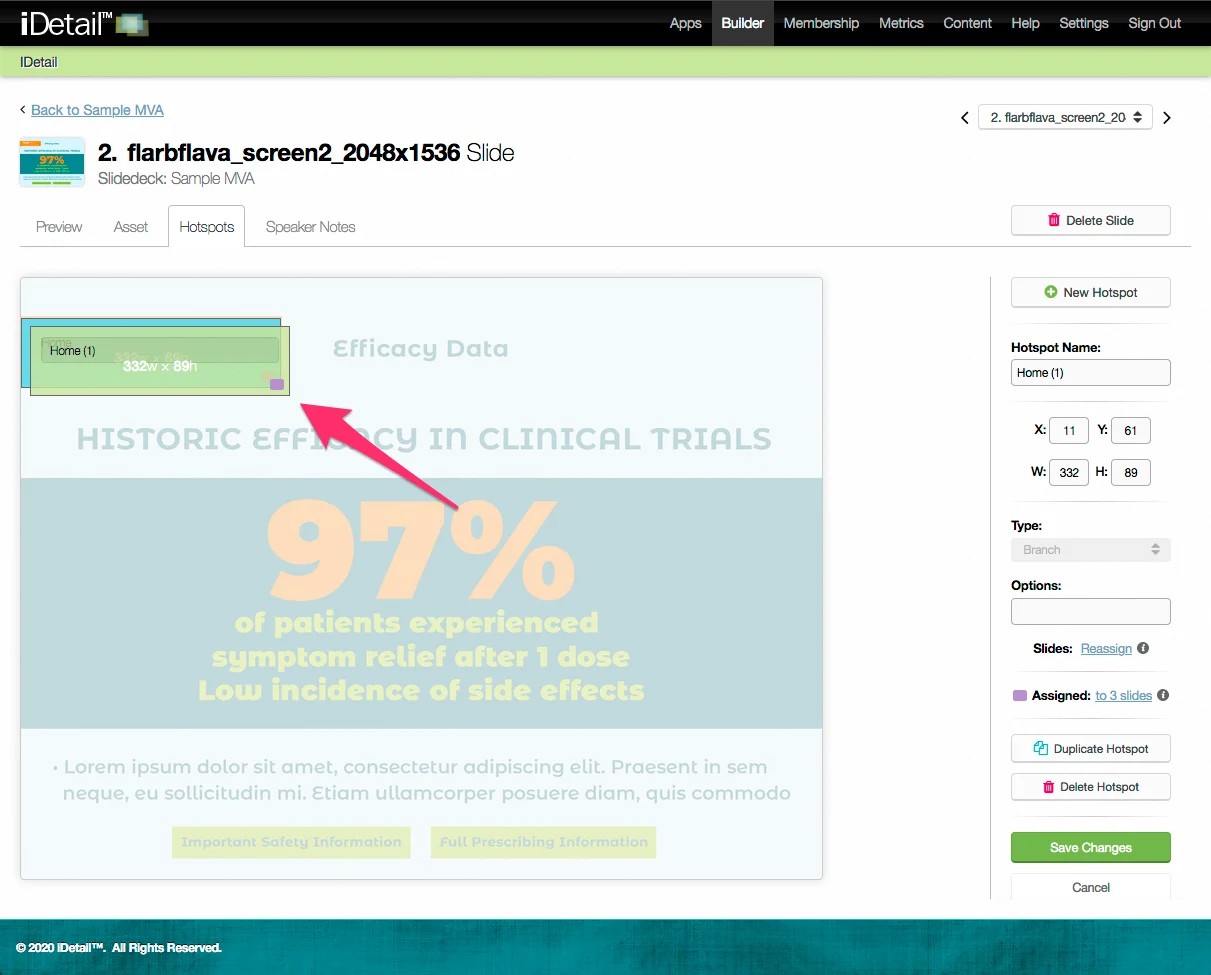Open the Apps menu
Screen dimensions: 1211x975
click(685, 23)
